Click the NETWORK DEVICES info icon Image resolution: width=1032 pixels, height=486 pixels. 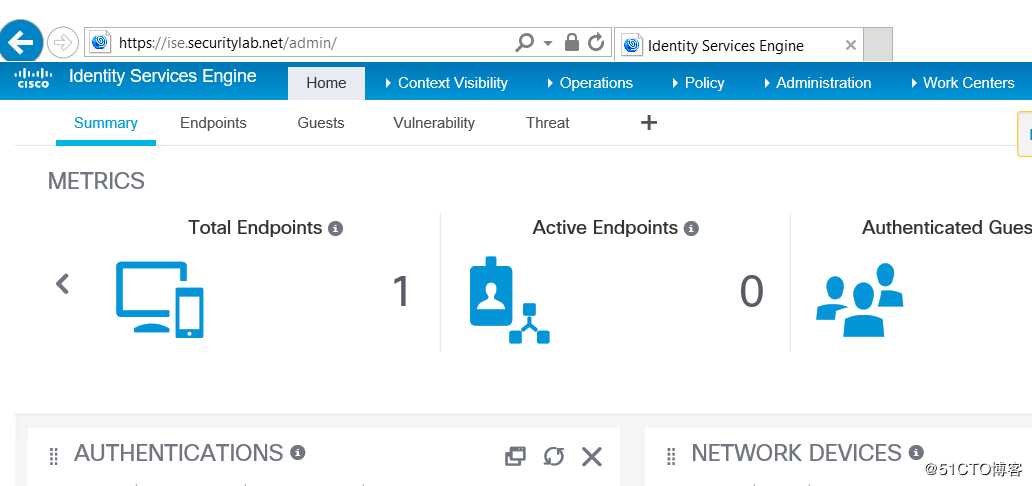coord(916,452)
